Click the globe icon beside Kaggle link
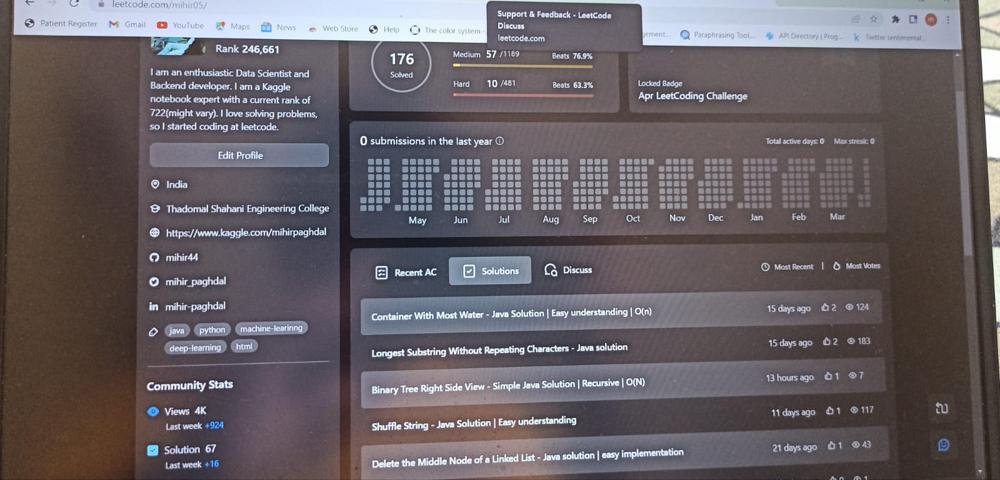The height and width of the screenshot is (480, 1000). coord(154,233)
